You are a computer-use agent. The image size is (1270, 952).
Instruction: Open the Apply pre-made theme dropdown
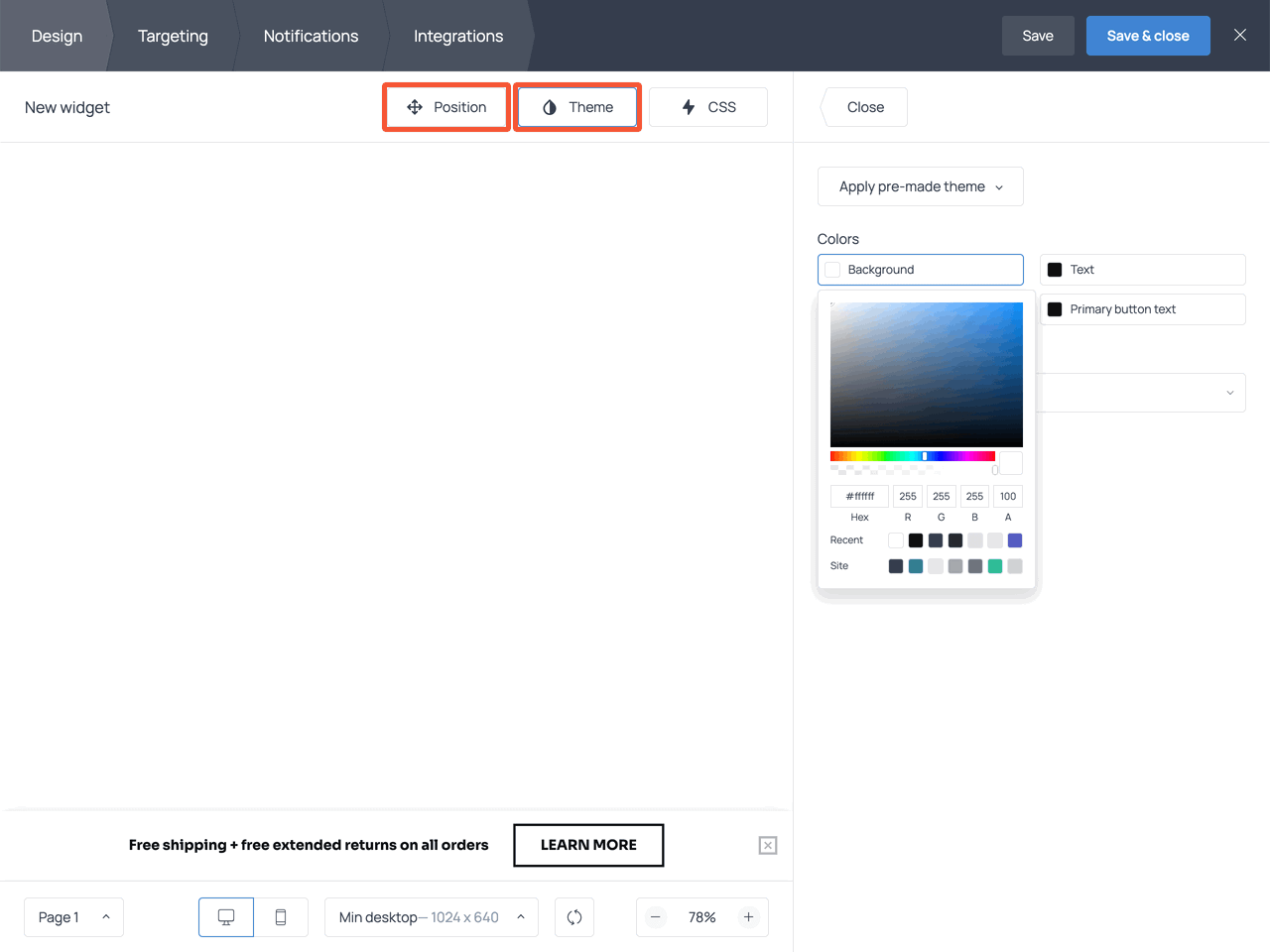tap(919, 186)
